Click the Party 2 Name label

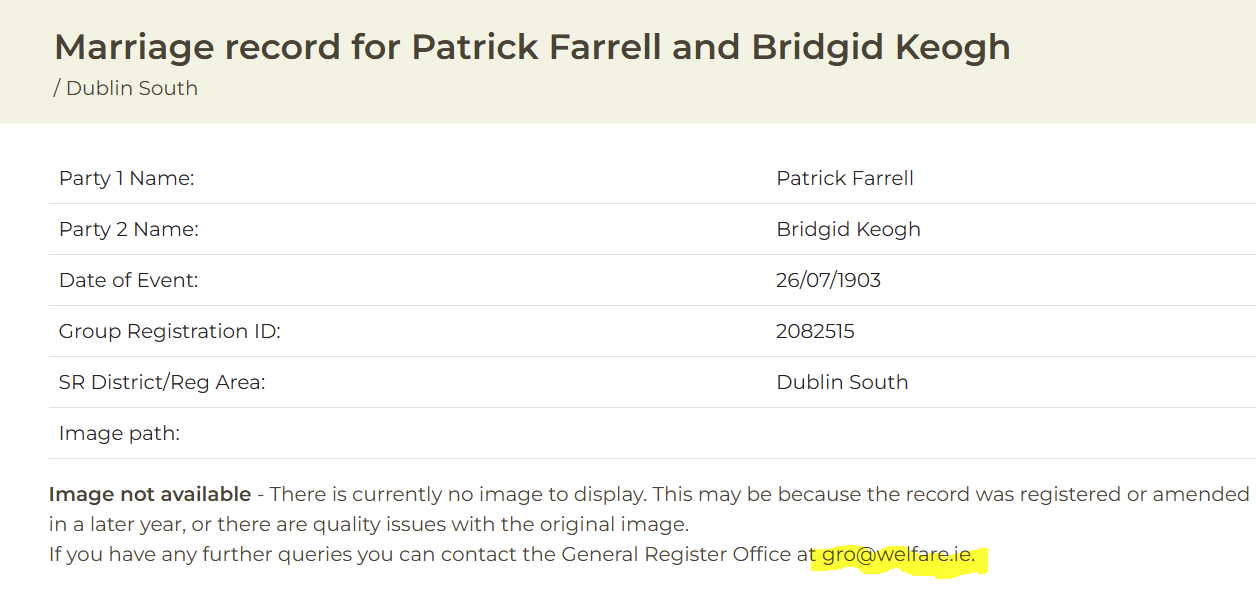[129, 229]
